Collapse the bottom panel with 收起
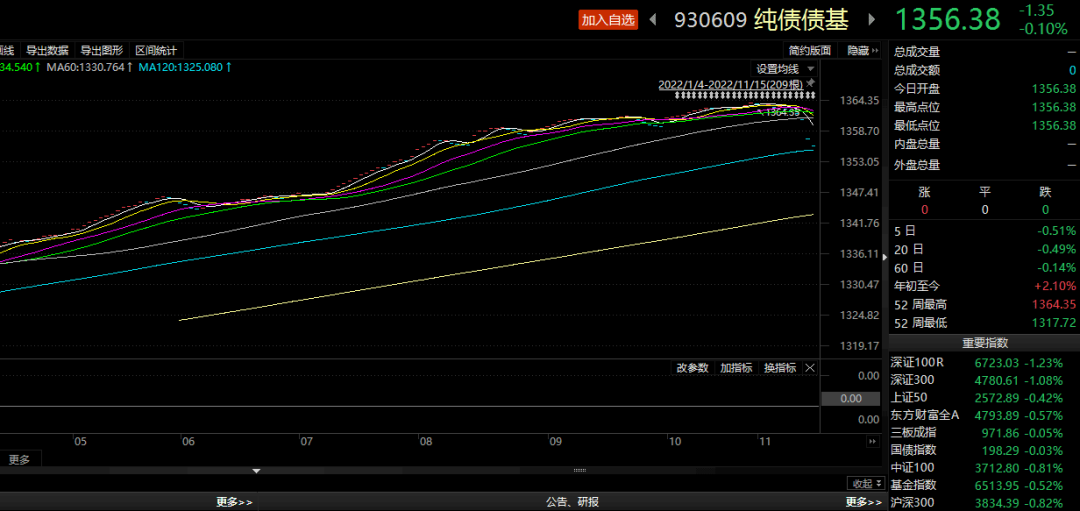The width and height of the screenshot is (1080, 511). coord(861,484)
